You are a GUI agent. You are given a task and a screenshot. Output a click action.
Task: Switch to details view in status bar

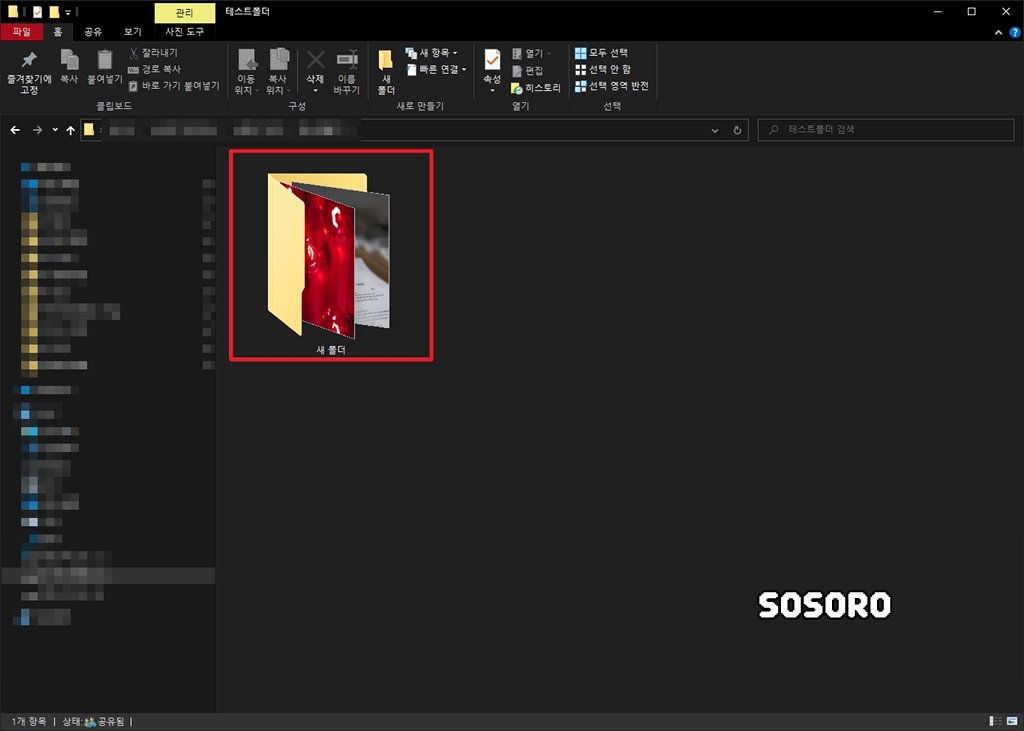coord(995,721)
